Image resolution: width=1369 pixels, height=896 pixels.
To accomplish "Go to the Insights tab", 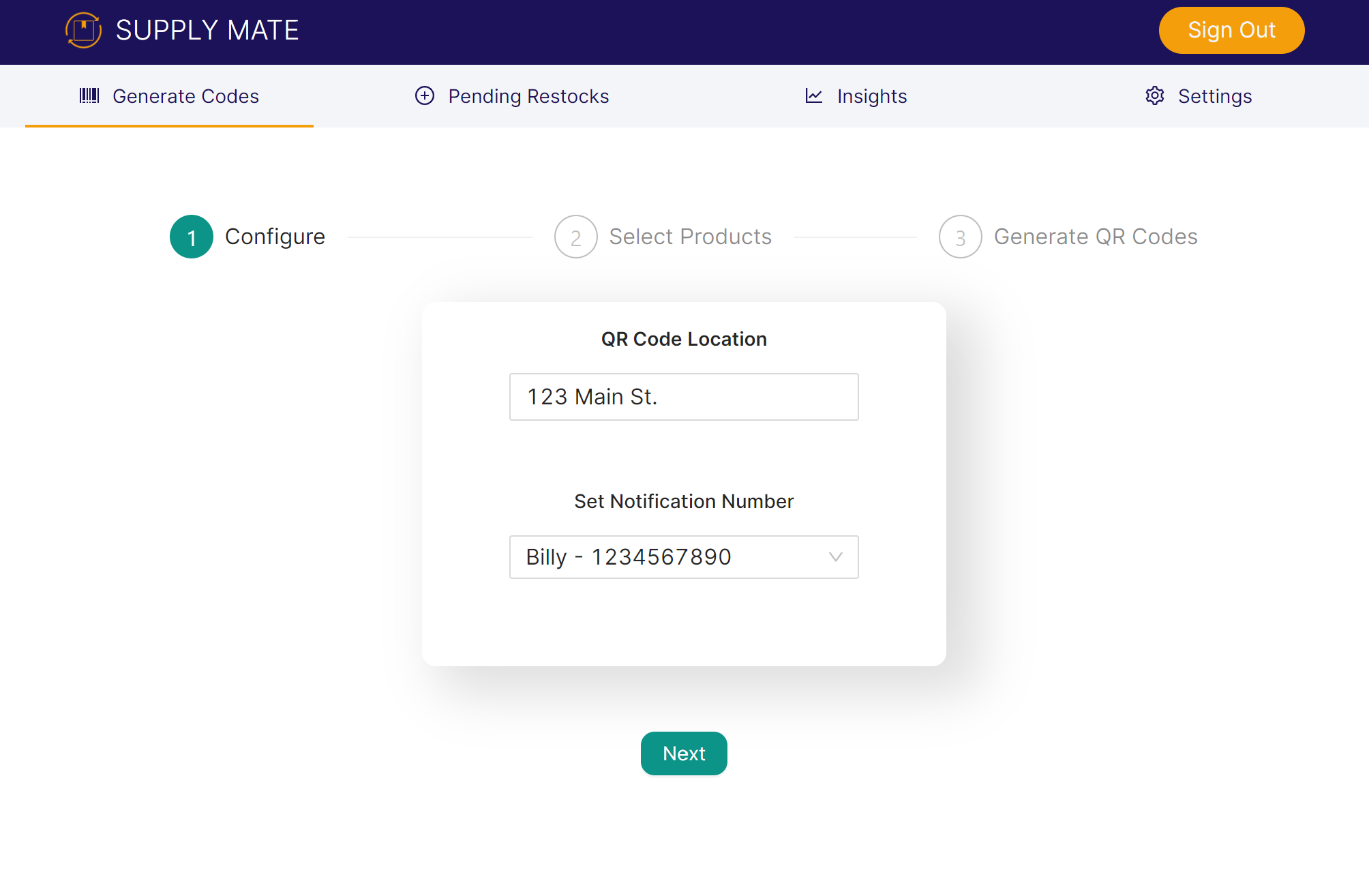I will coord(856,96).
